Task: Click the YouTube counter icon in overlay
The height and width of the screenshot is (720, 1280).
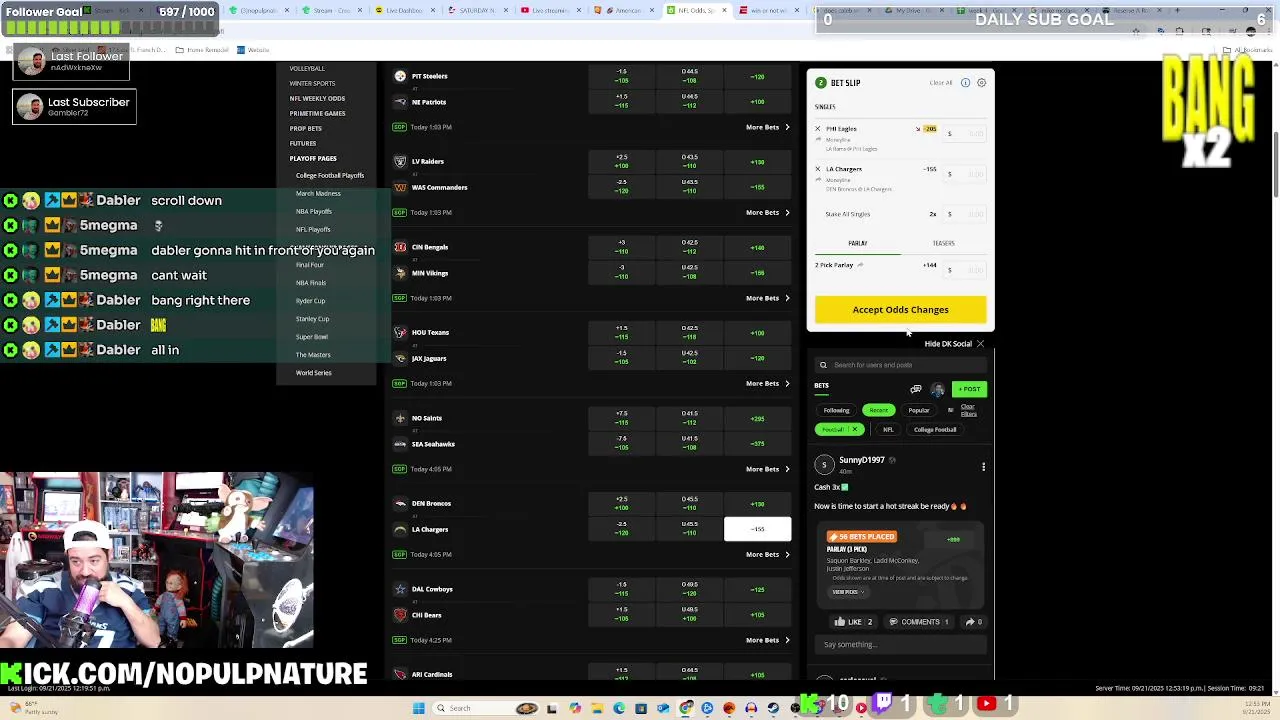Action: 986,705
